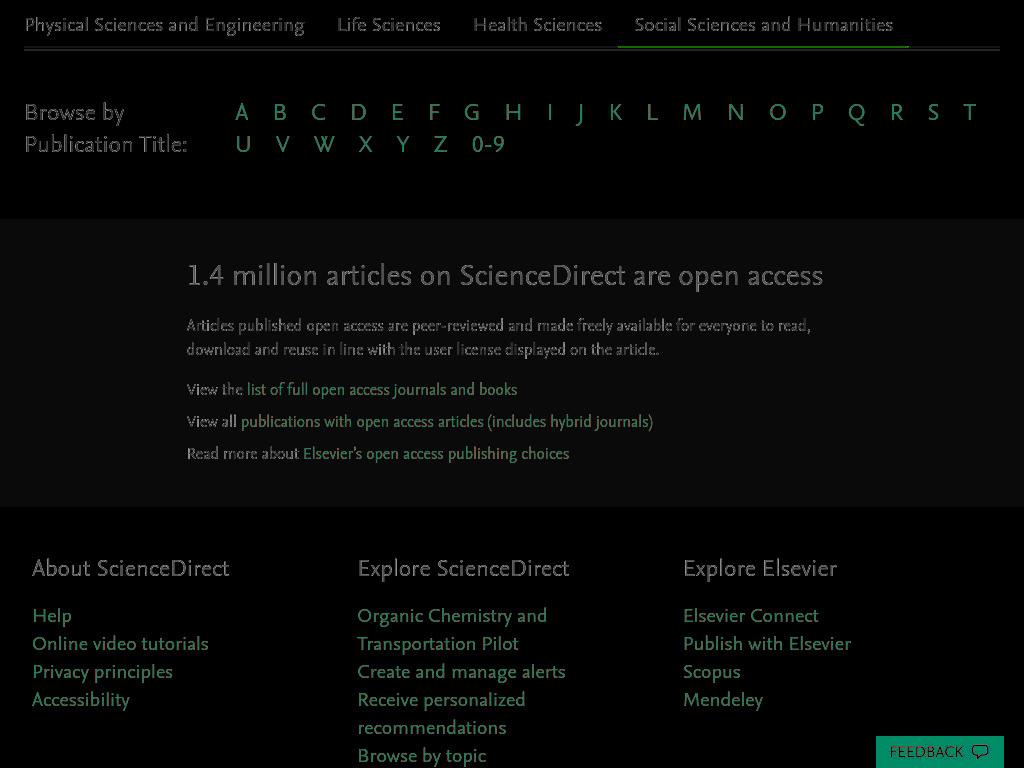Screen dimensions: 1024x768
Task: Browse publication titles starting with J
Action: (580, 112)
